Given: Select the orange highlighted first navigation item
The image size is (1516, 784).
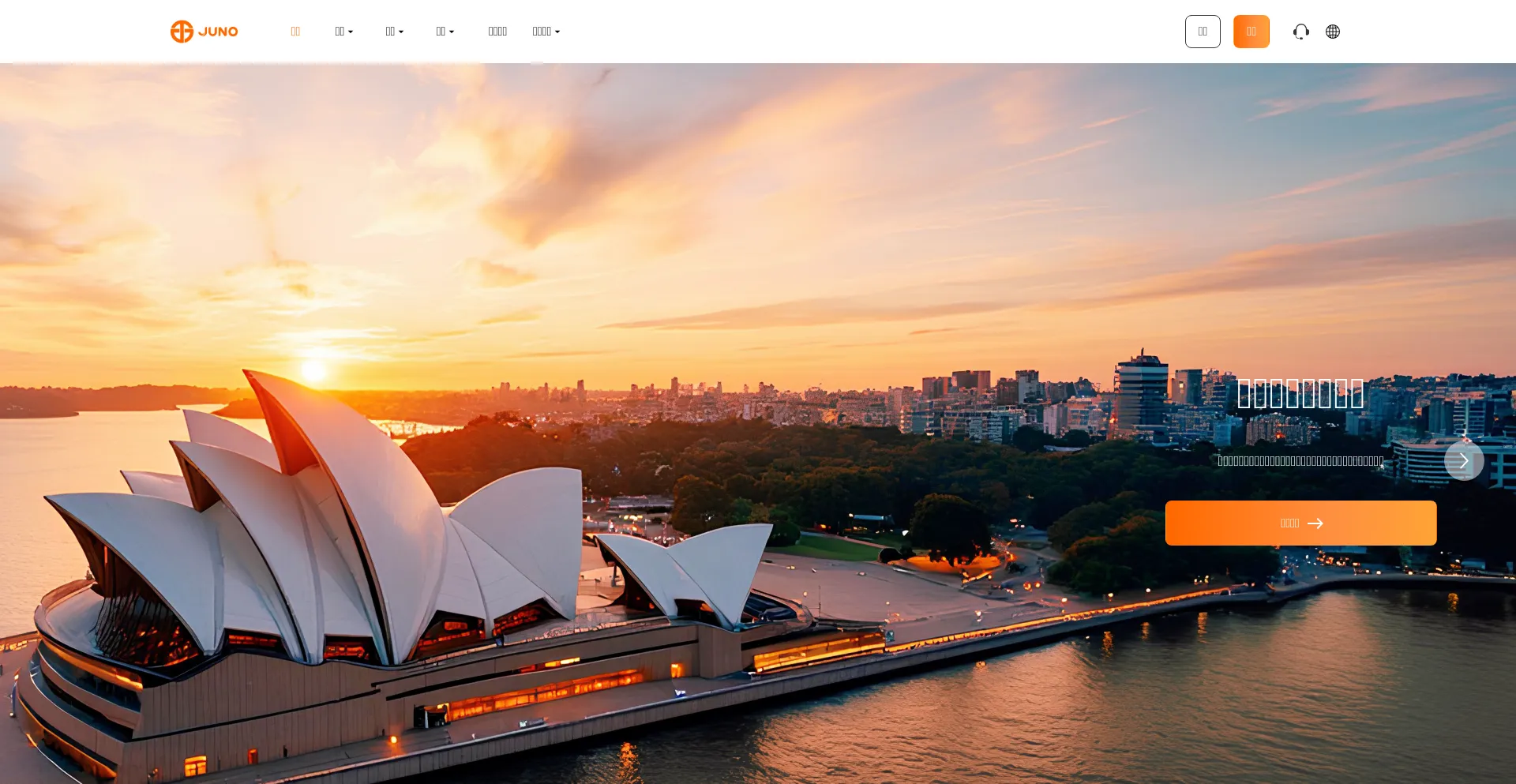Looking at the screenshot, I should pyautogui.click(x=295, y=32).
